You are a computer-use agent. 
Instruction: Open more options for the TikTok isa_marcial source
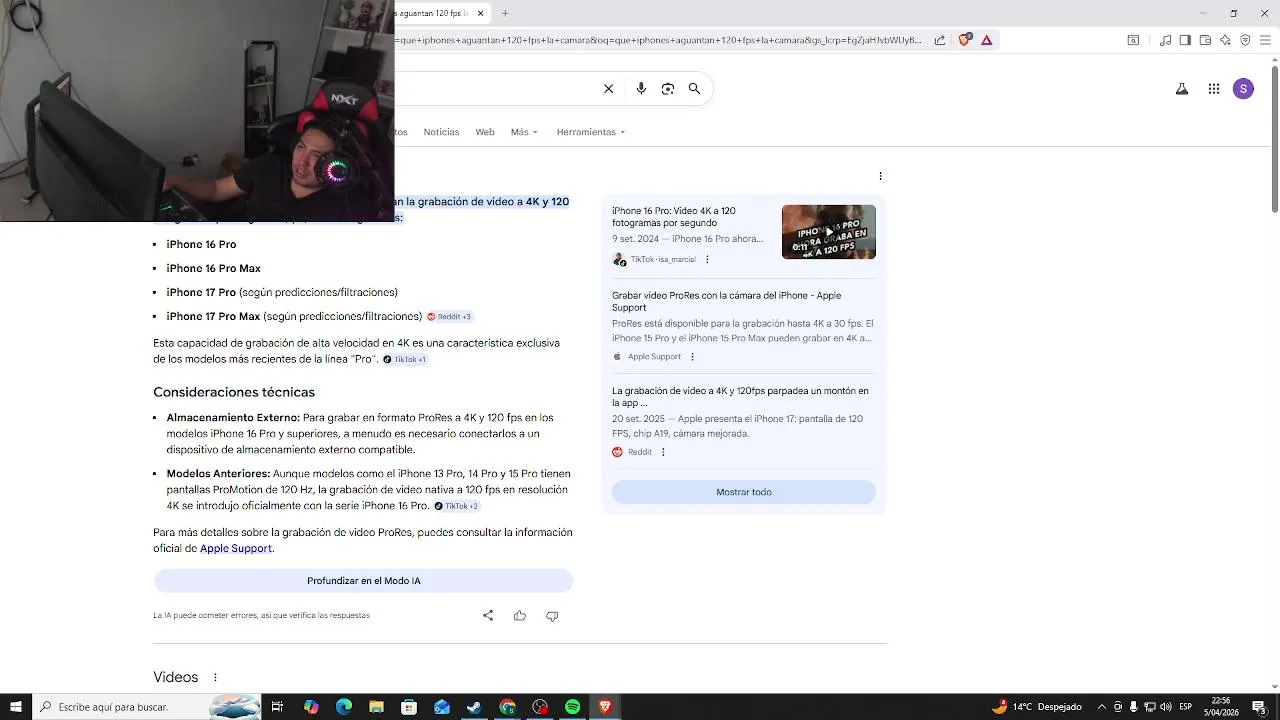point(707,260)
